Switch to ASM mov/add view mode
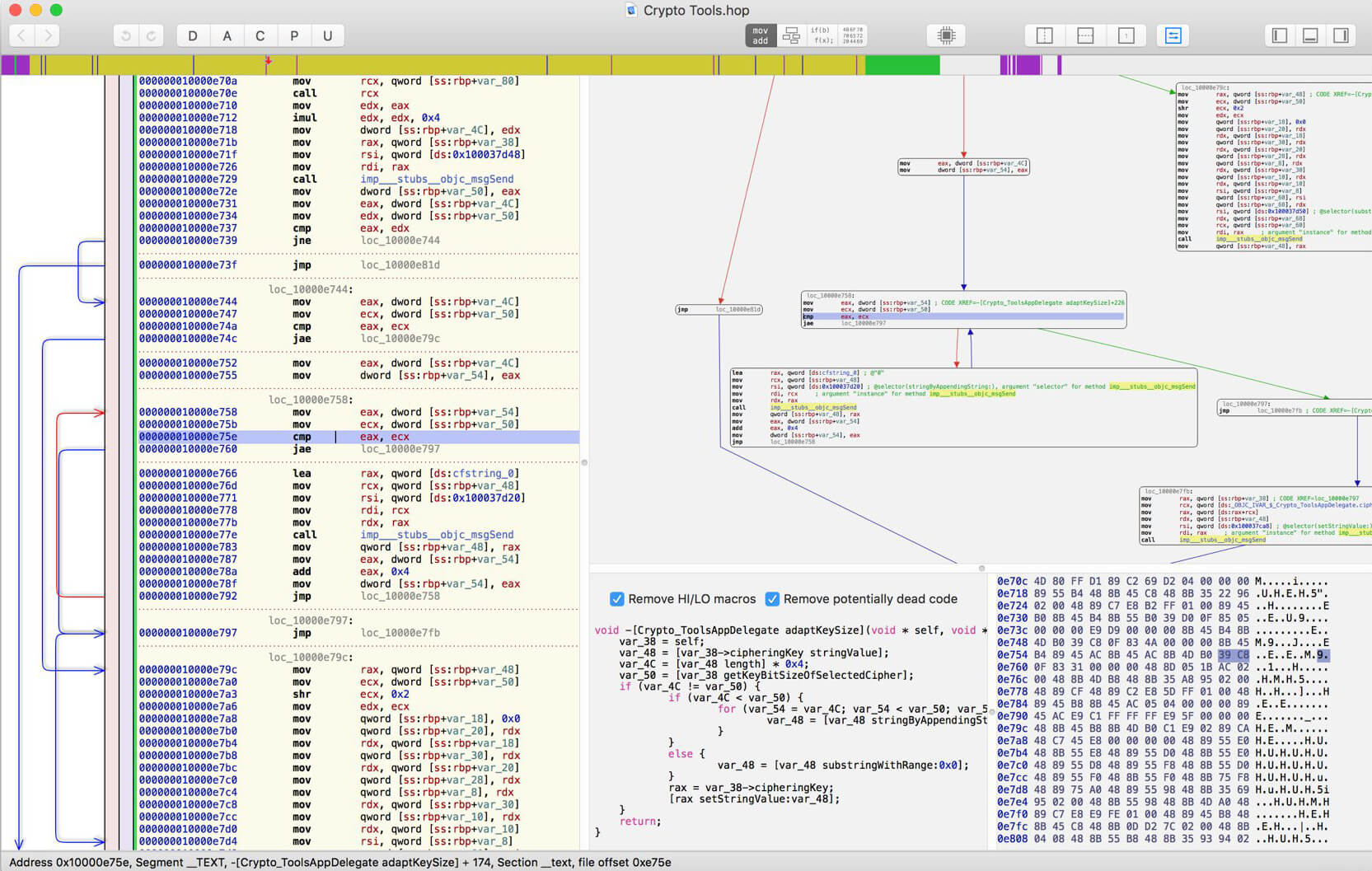Screen dimensions: 1372x871 click(x=761, y=35)
